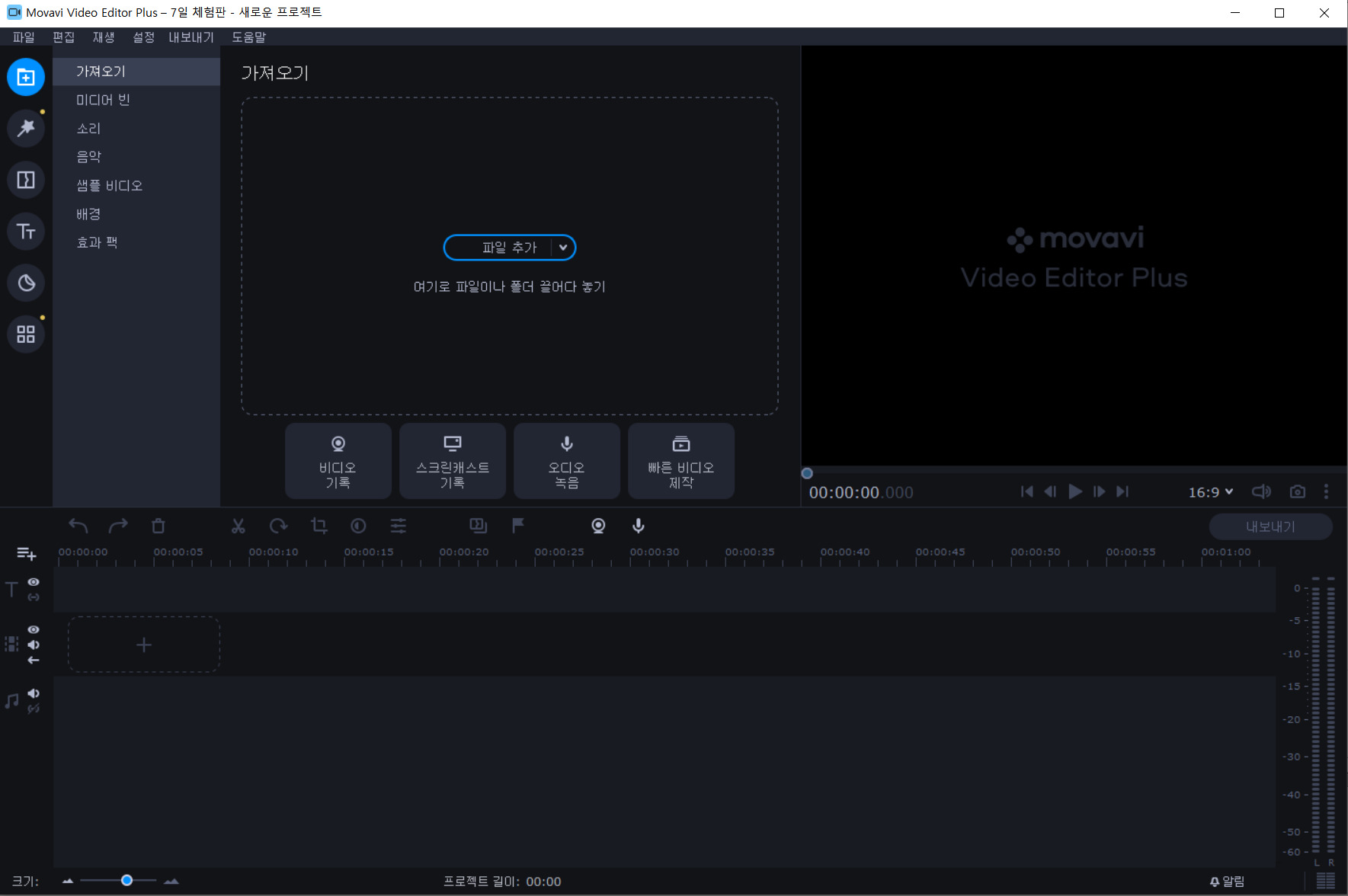Open the Import tab icon in sidebar
The width and height of the screenshot is (1348, 896).
pyautogui.click(x=26, y=77)
